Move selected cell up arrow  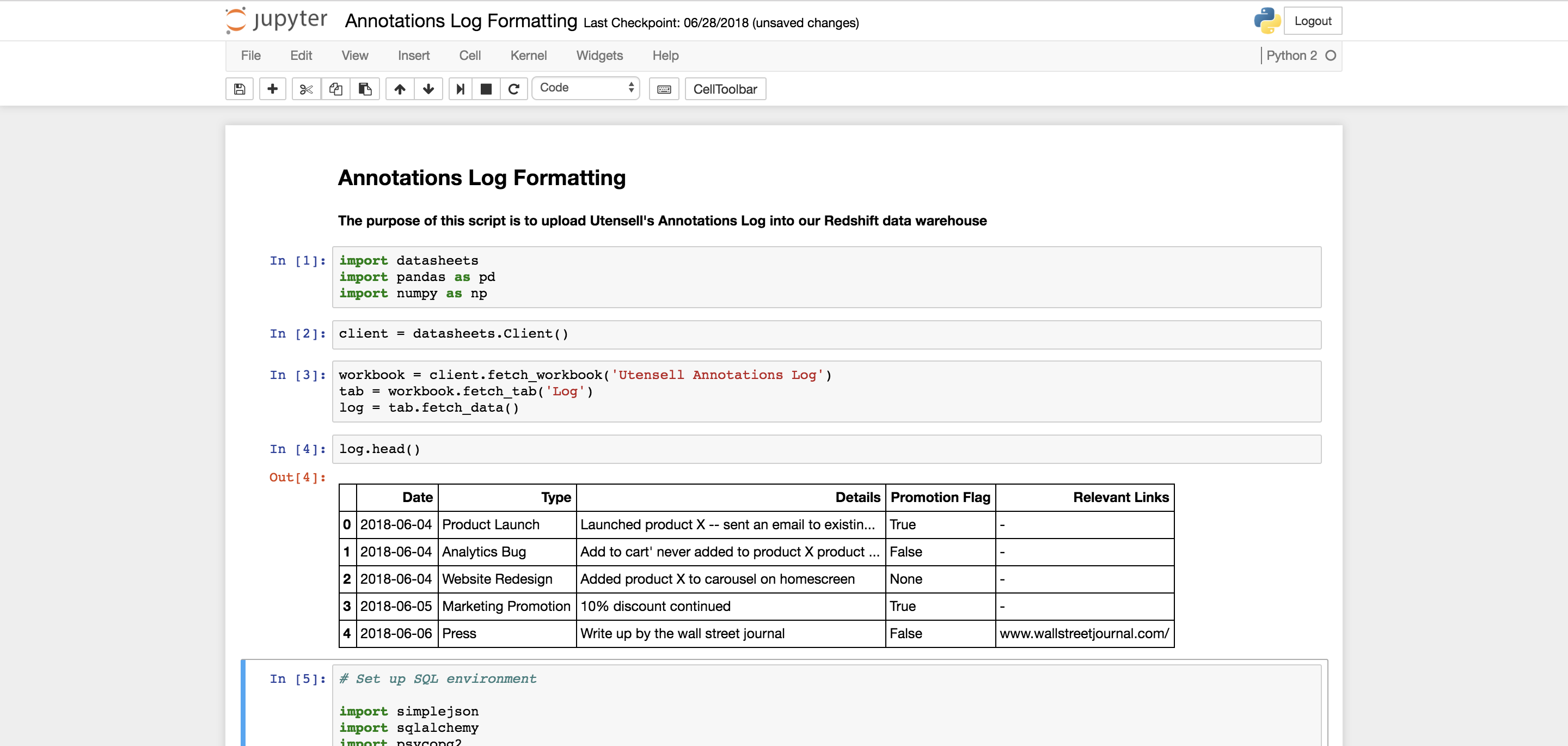pos(399,89)
